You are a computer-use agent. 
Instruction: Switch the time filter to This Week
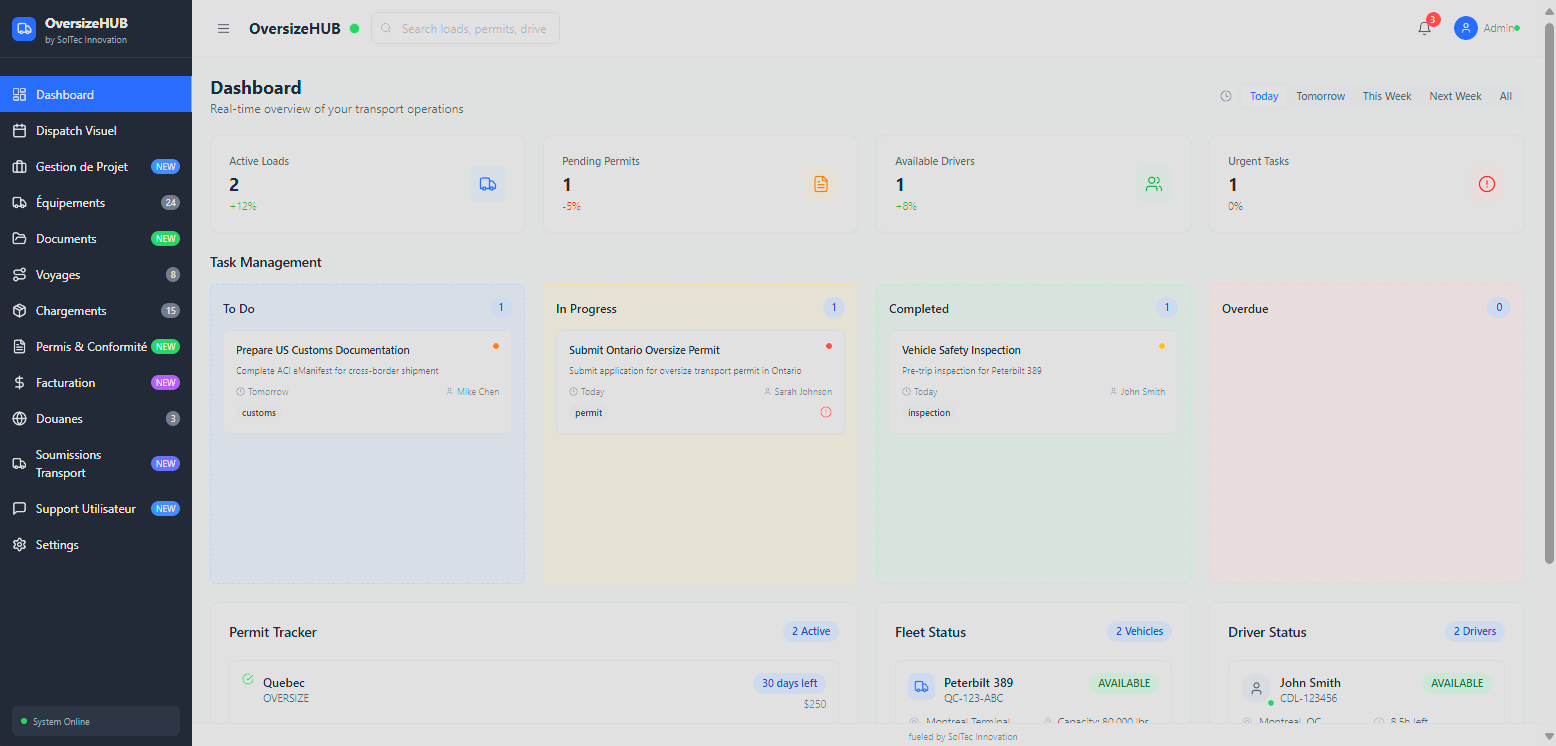(1387, 96)
